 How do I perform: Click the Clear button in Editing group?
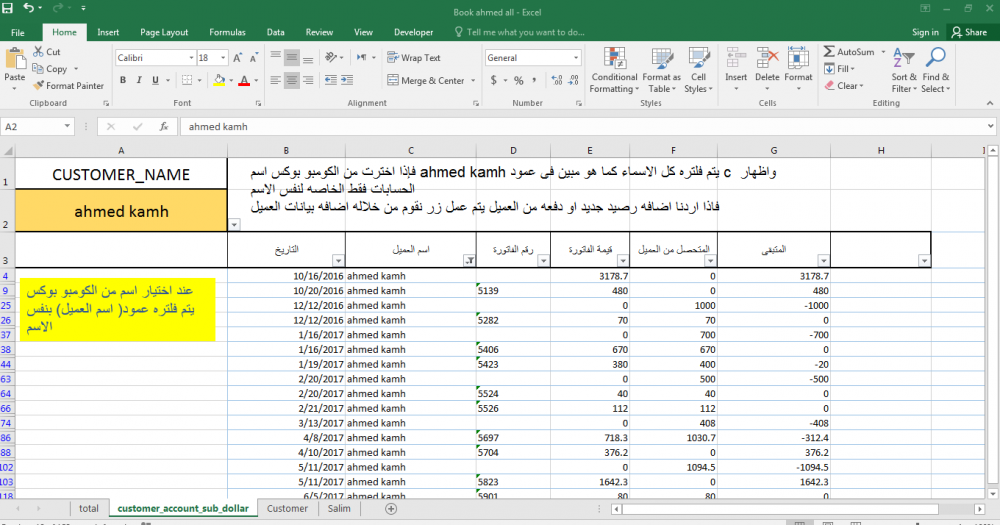pos(843,85)
